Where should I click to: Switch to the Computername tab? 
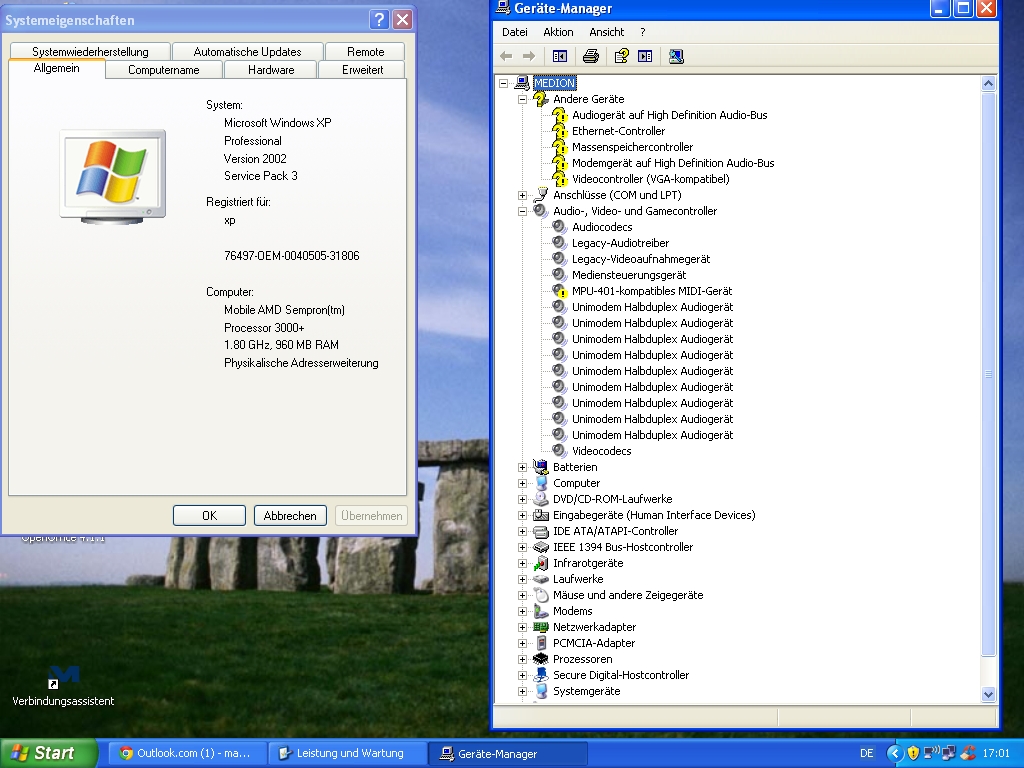pyautogui.click(x=164, y=70)
